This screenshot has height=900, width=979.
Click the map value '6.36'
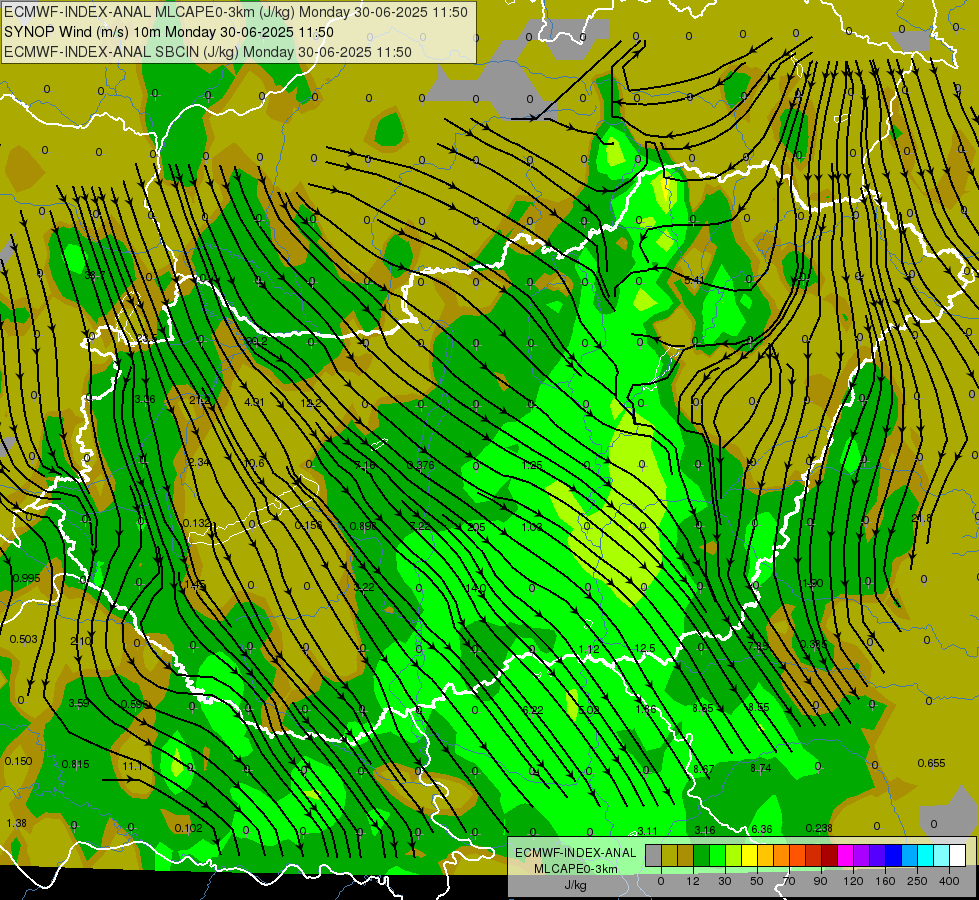762,829
